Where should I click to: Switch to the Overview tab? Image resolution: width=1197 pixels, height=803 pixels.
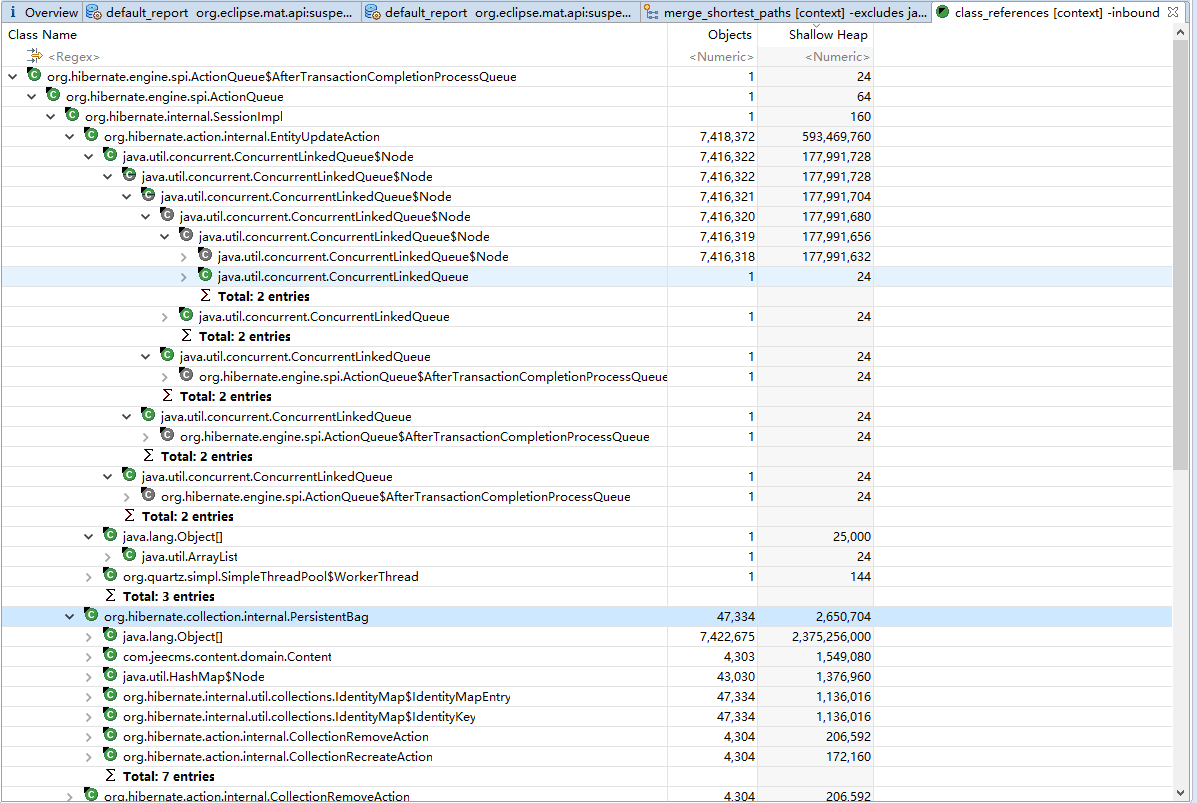tap(42, 13)
